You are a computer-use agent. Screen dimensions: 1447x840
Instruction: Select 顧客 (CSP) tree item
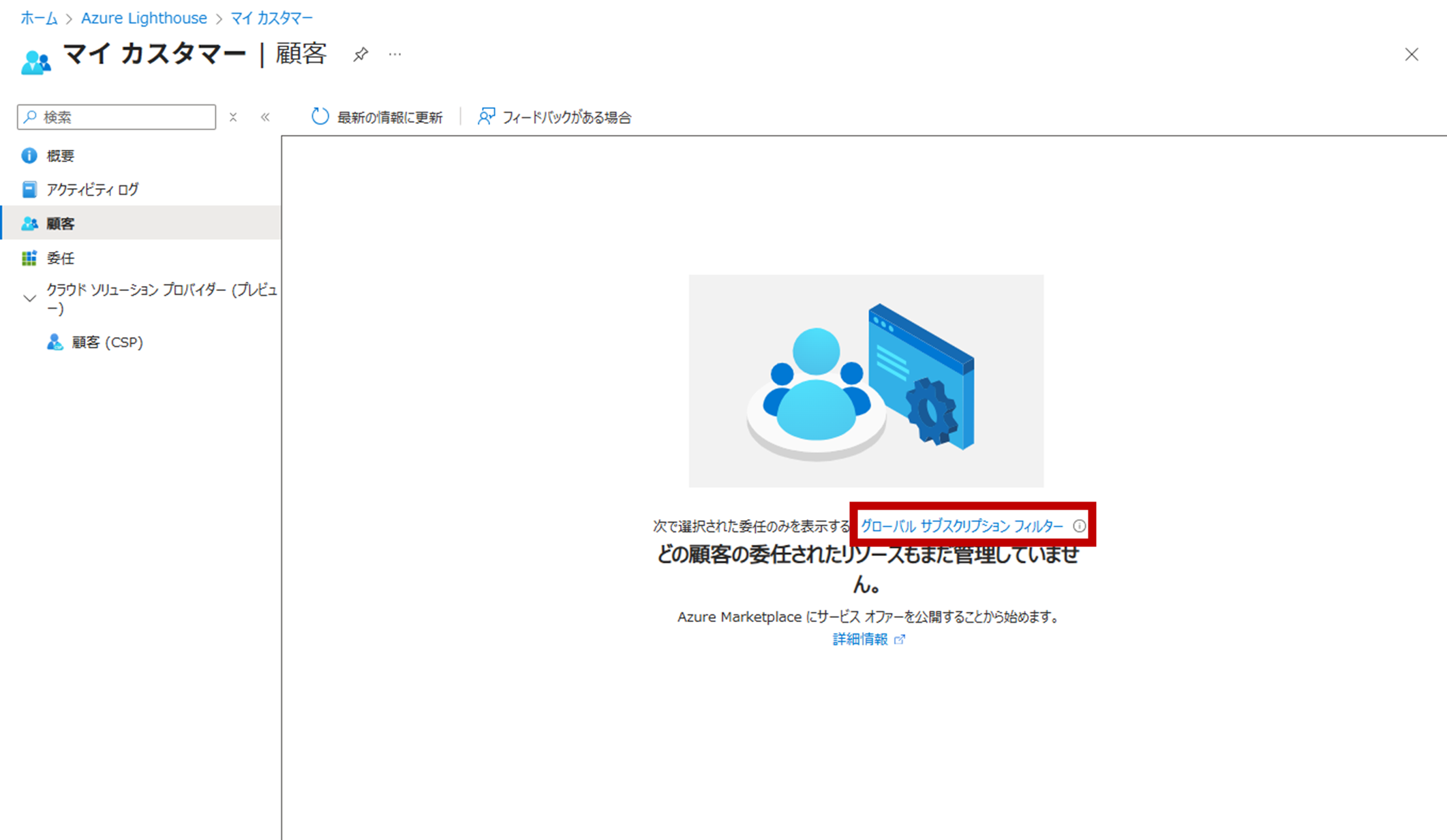107,342
